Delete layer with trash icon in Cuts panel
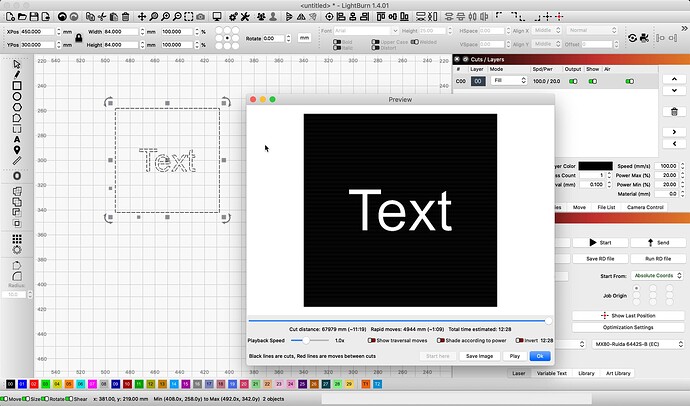 (674, 112)
